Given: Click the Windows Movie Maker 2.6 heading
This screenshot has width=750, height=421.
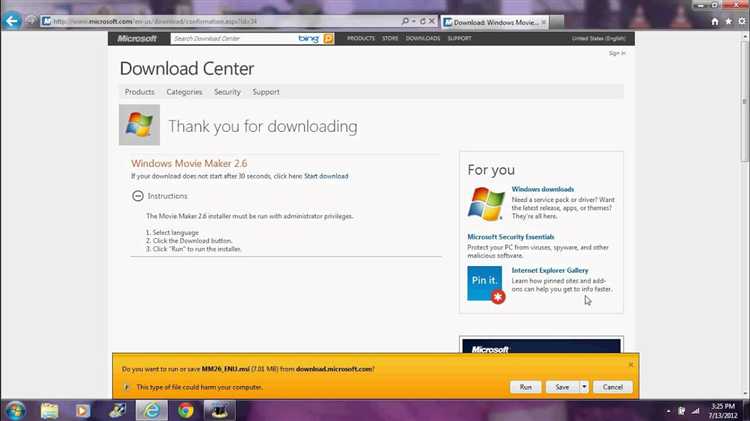Looking at the screenshot, I should (x=189, y=164).
